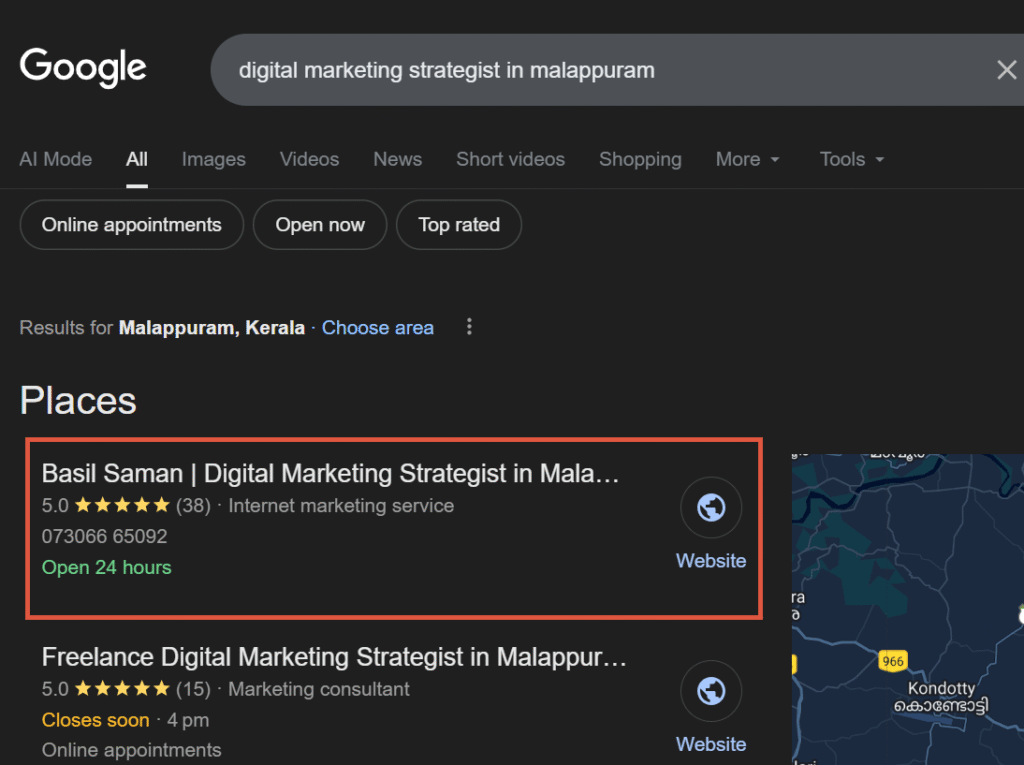Clear the search box with X icon
The height and width of the screenshot is (765, 1024).
click(1006, 70)
